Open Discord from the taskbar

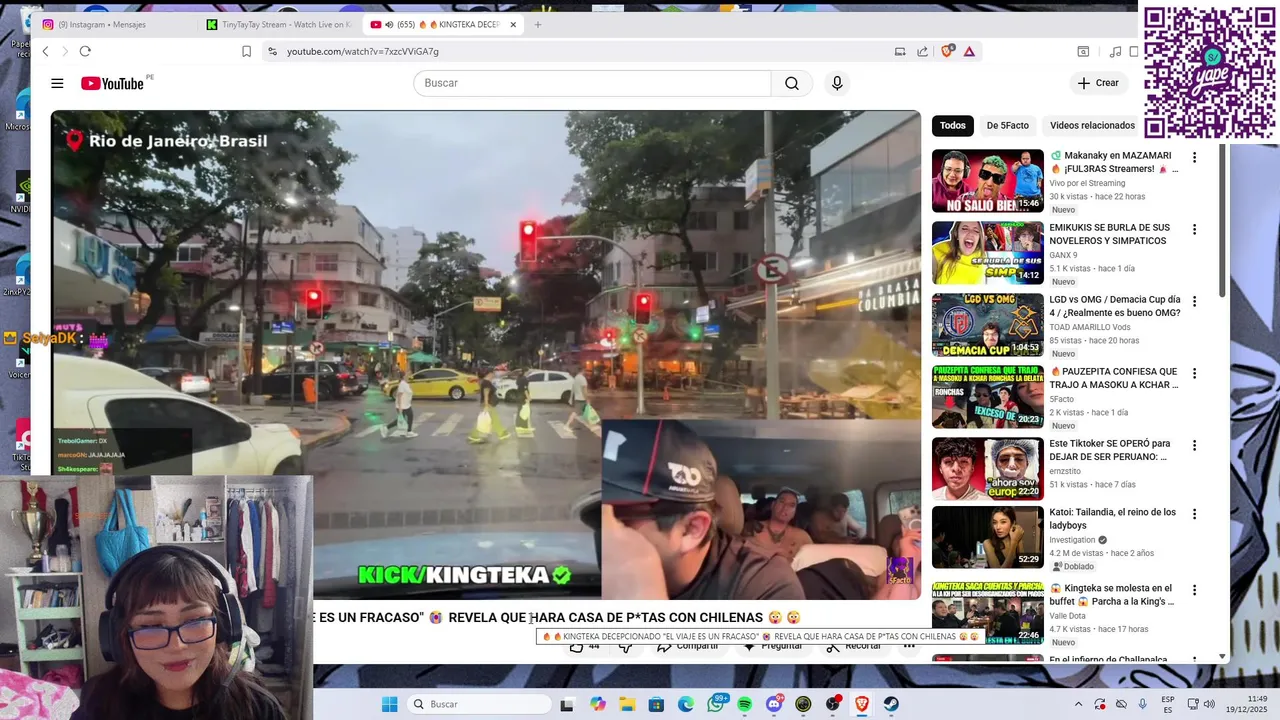774,704
